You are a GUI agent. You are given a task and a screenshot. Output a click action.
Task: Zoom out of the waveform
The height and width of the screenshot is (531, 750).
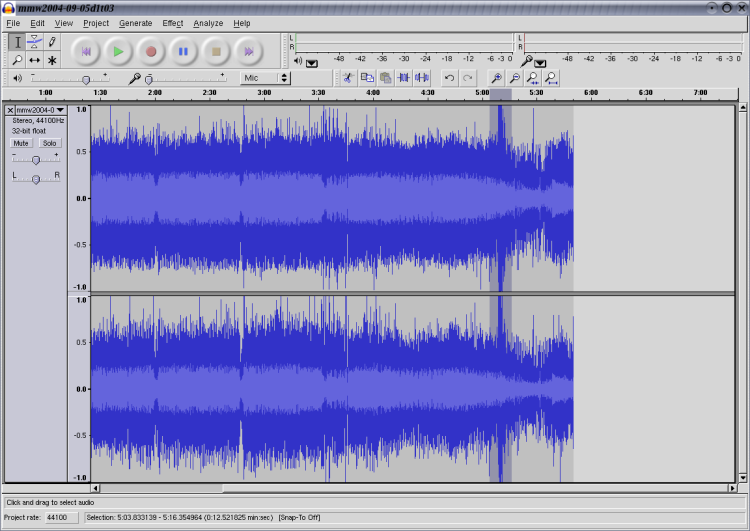tap(514, 77)
